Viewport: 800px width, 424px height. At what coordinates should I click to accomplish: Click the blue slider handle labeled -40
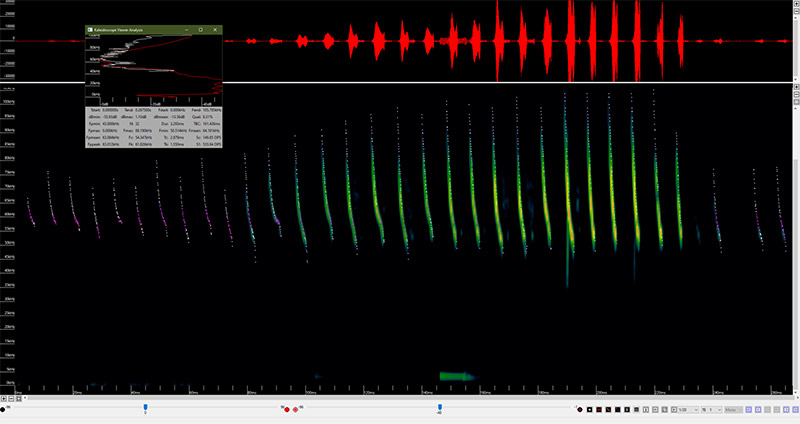tap(439, 407)
